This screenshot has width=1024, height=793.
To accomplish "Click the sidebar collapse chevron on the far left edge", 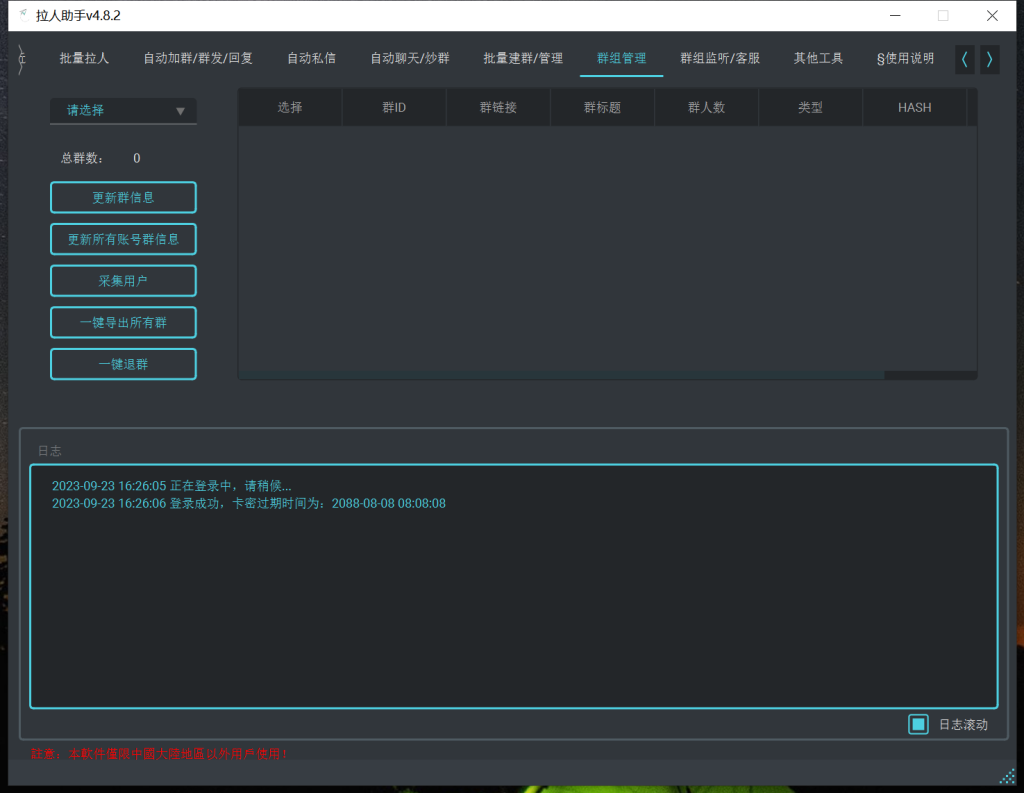I will click(20, 58).
